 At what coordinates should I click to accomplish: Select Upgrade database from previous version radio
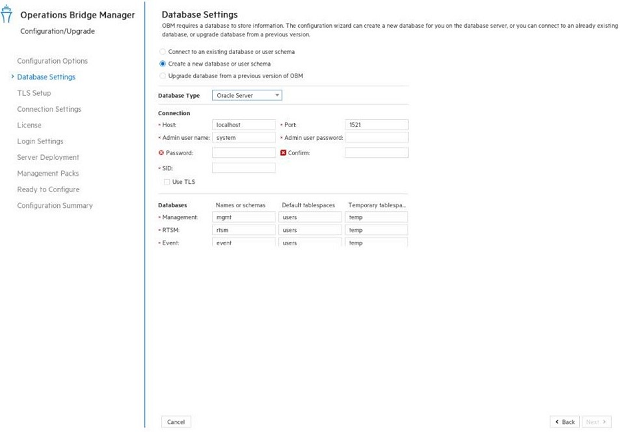(x=162, y=76)
